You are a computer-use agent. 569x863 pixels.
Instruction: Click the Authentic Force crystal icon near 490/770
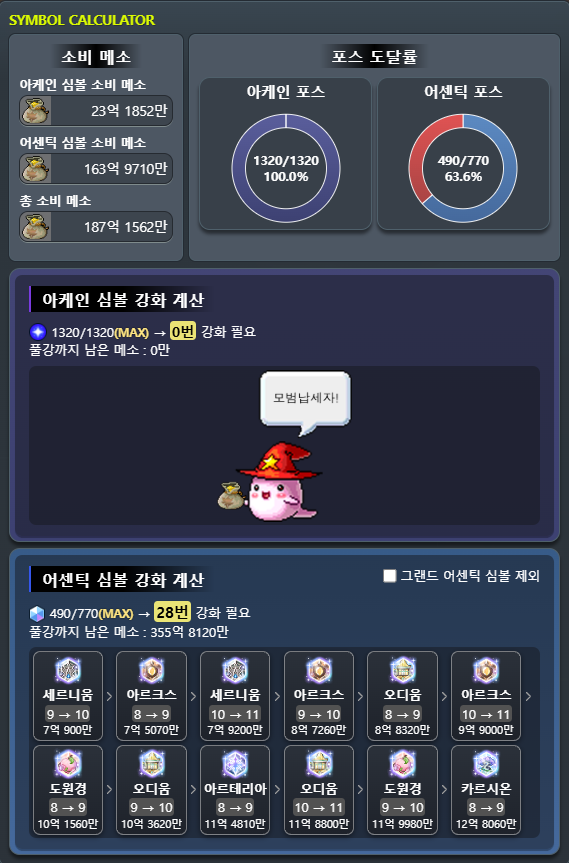click(x=37, y=613)
